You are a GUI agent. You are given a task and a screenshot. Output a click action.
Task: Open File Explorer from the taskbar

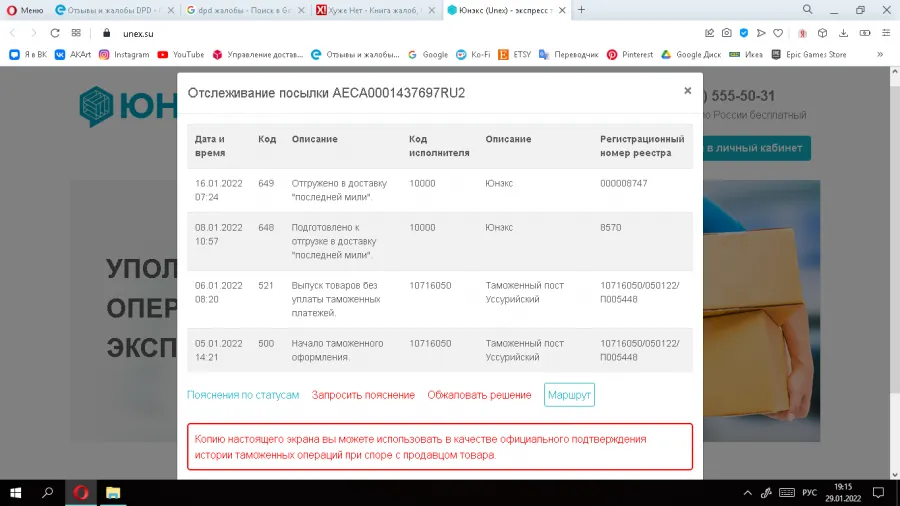point(113,493)
